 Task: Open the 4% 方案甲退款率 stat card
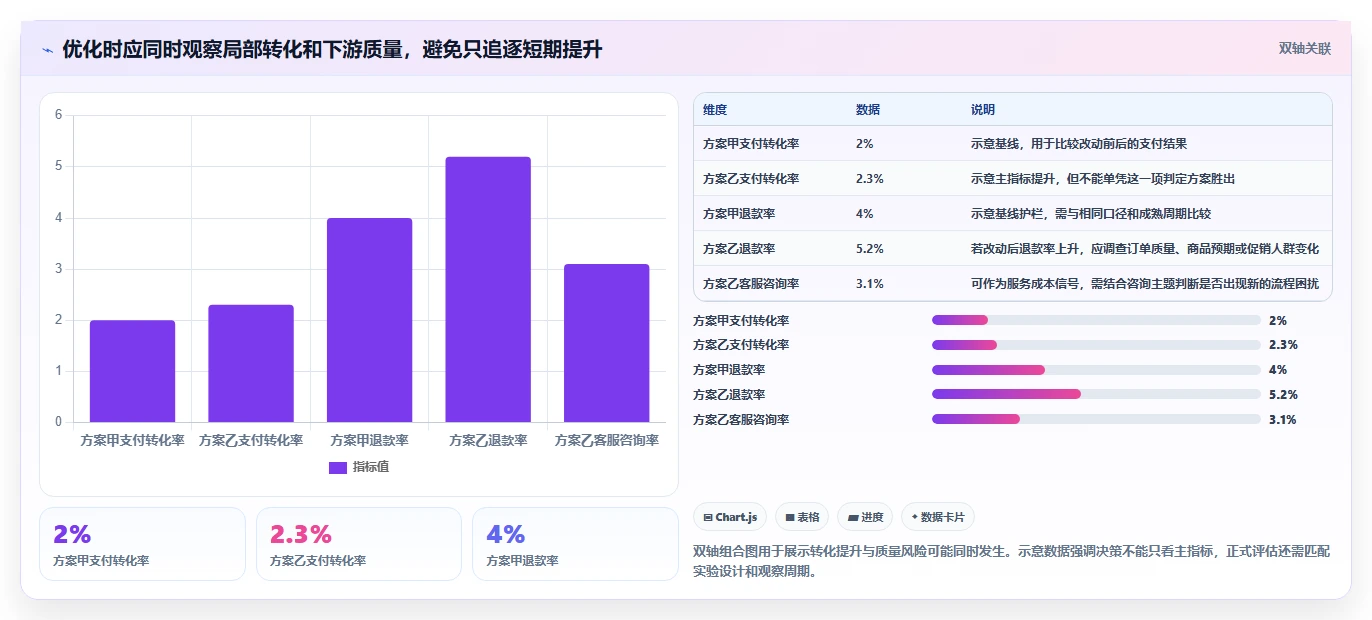click(575, 544)
